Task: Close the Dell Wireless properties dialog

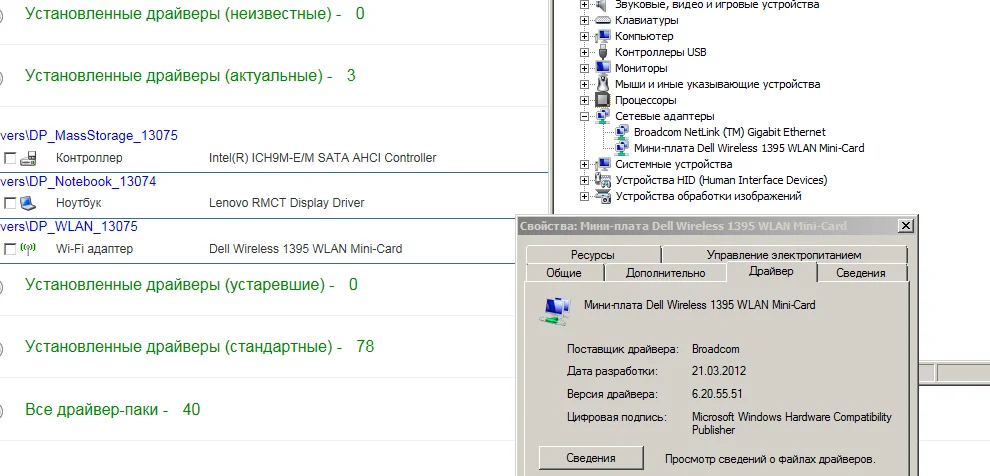Action: tap(905, 225)
